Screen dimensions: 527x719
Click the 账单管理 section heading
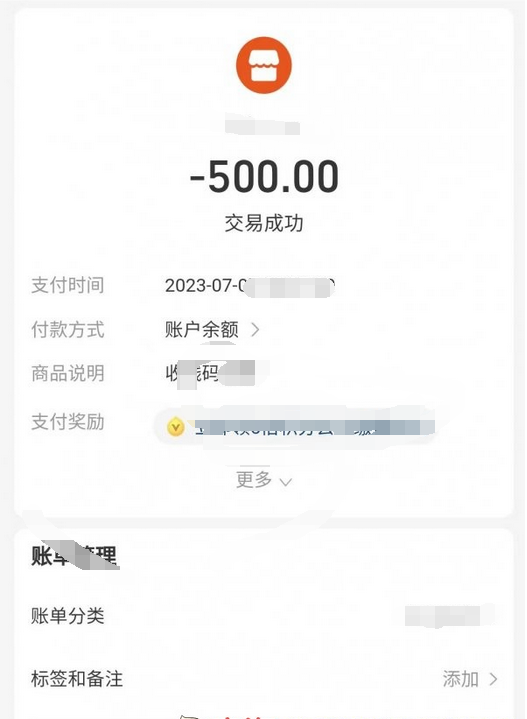[x=74, y=556]
